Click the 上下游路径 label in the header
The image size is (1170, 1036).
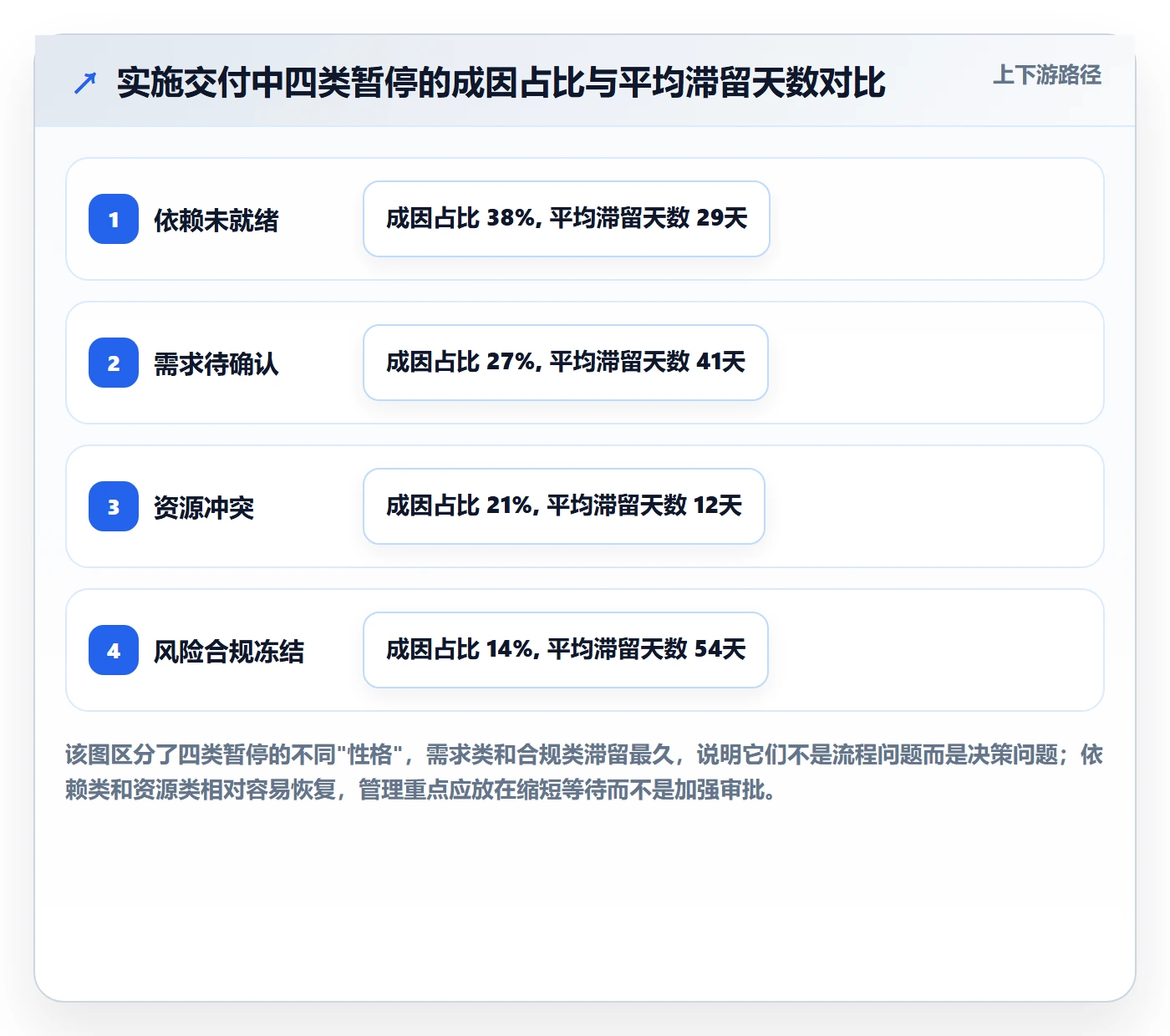click(1046, 75)
